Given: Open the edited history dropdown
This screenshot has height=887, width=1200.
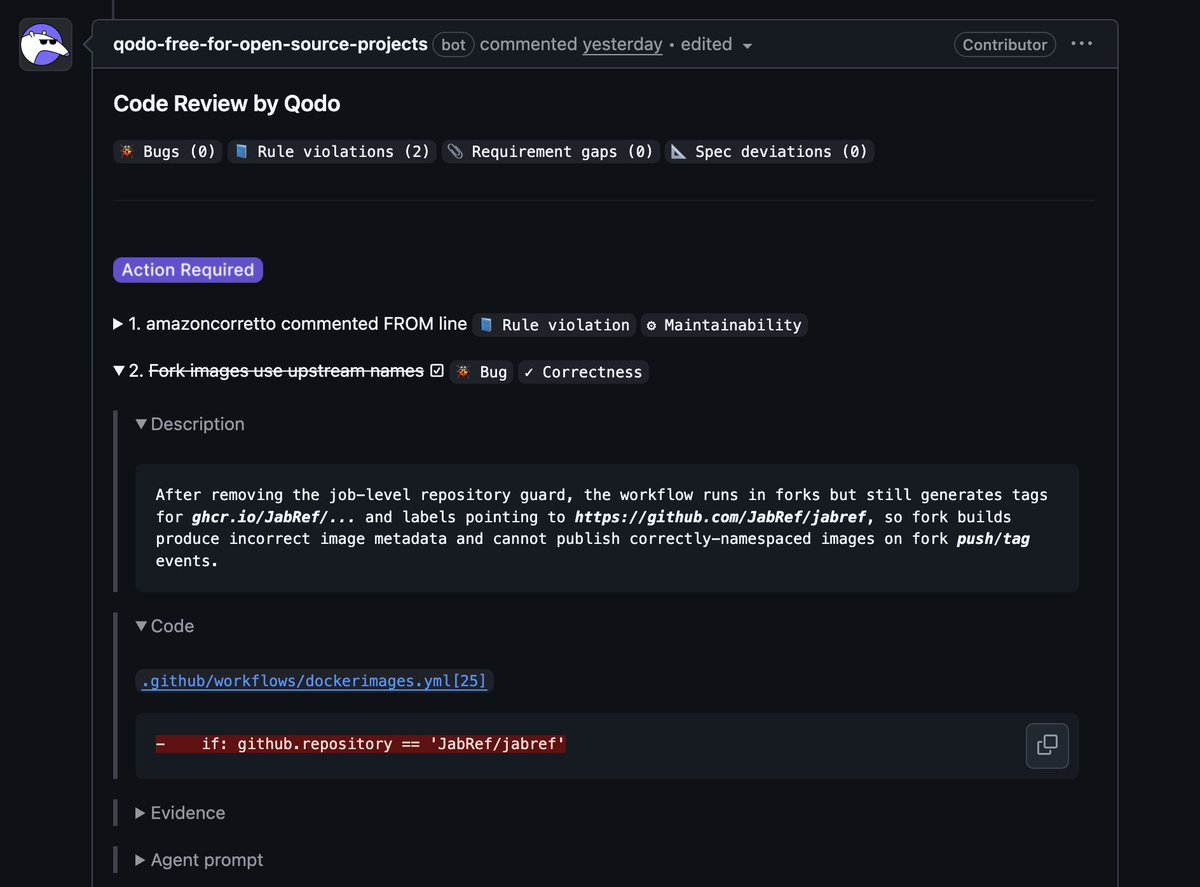Looking at the screenshot, I should (716, 44).
